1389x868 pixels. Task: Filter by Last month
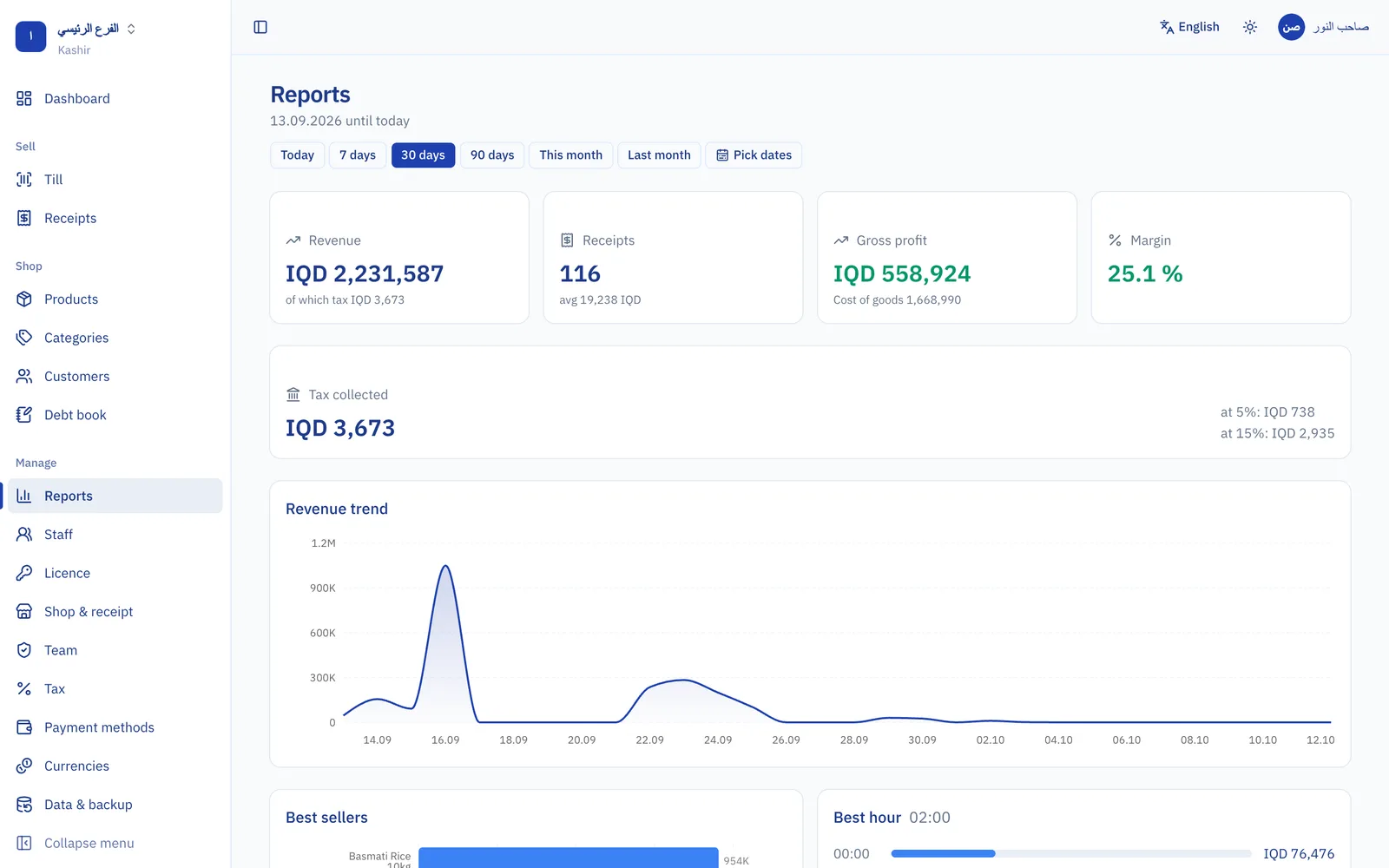pos(659,155)
